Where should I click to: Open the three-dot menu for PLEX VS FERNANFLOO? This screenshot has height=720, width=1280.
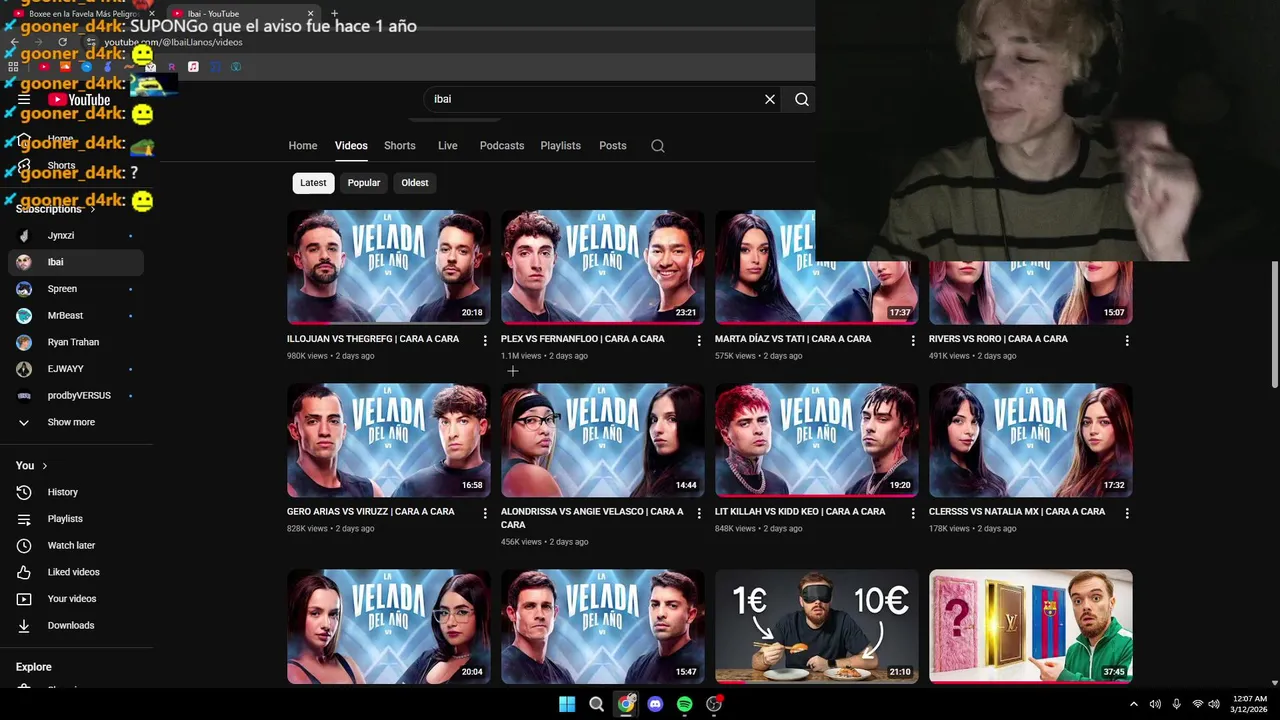click(x=699, y=341)
